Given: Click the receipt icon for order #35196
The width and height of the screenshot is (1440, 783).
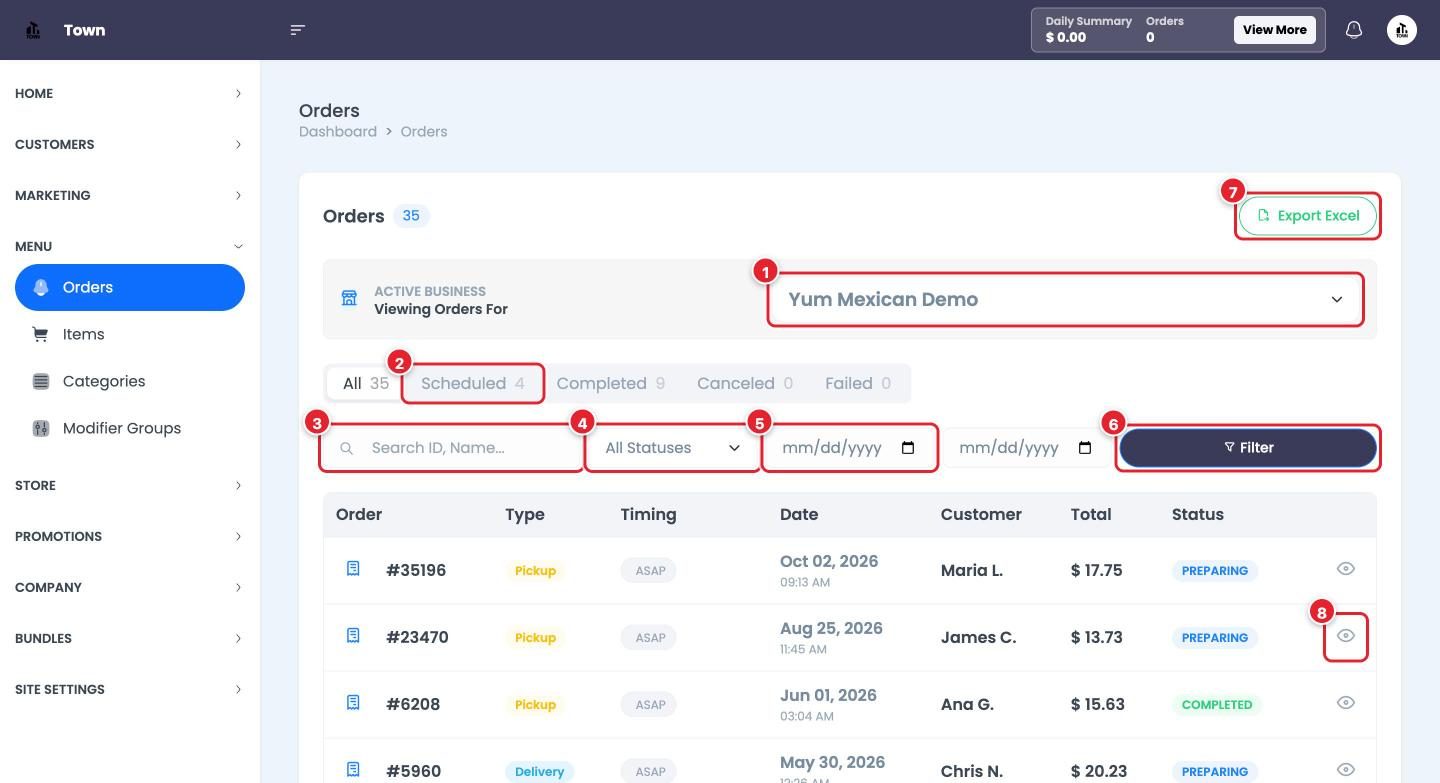Looking at the screenshot, I should click(353, 569).
